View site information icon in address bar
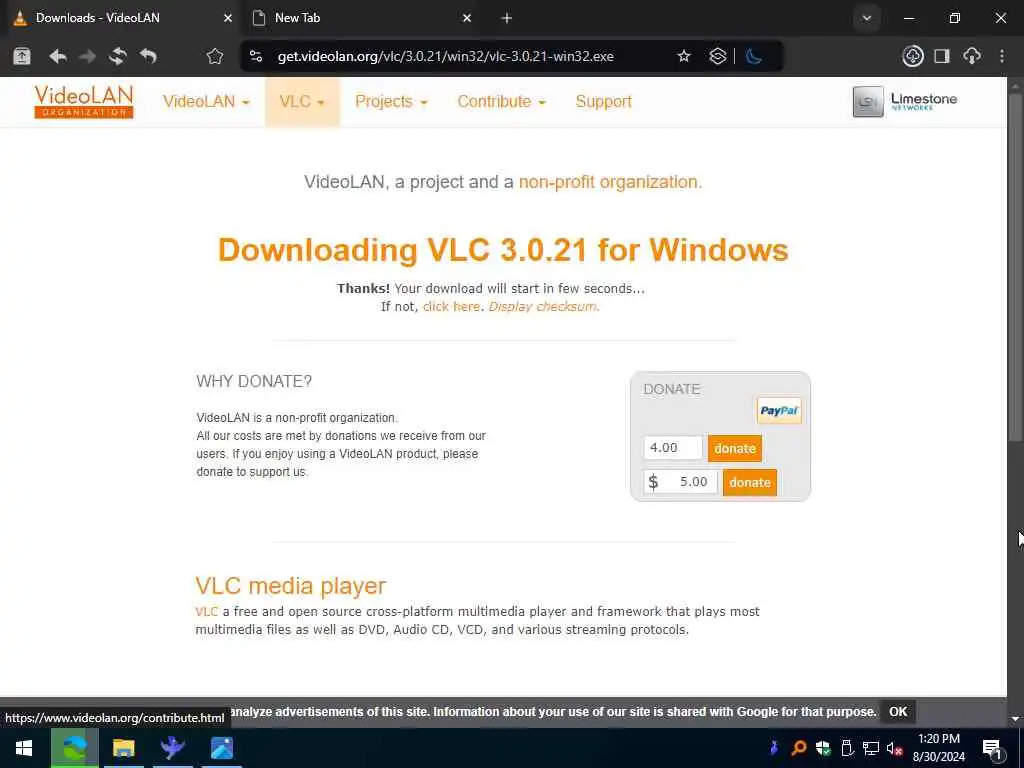Image resolution: width=1024 pixels, height=768 pixels. click(256, 56)
